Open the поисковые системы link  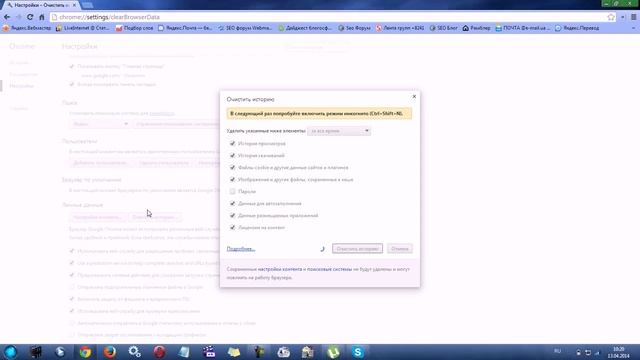coord(330,269)
